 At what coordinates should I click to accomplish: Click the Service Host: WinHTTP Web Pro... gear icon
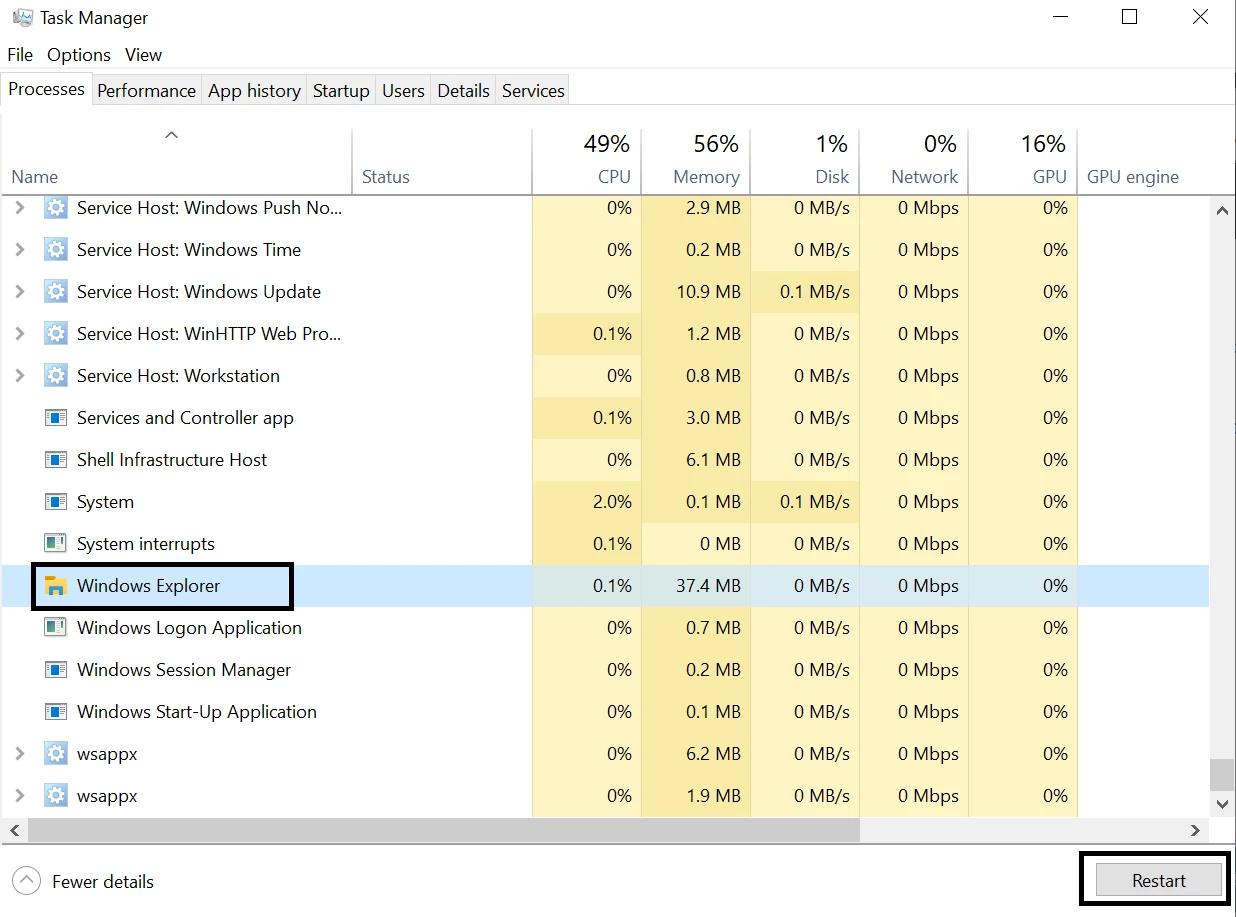[56, 334]
